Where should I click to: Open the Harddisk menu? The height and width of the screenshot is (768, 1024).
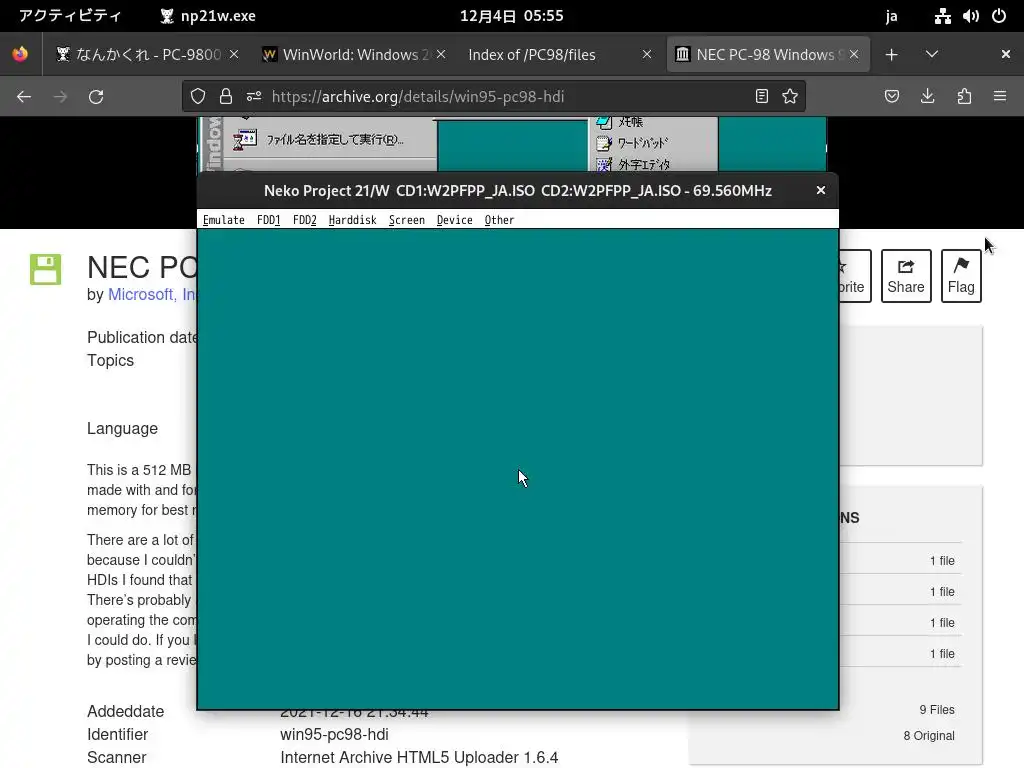click(353, 220)
